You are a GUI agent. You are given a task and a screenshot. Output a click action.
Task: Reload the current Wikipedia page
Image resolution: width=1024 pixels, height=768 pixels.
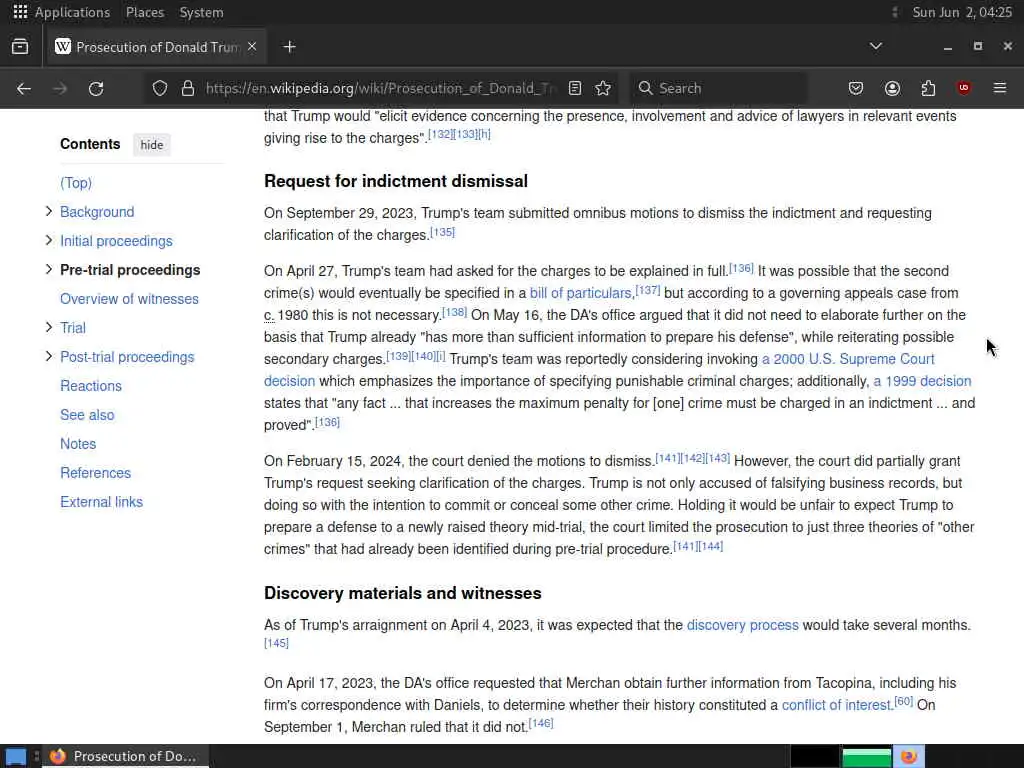[96, 88]
